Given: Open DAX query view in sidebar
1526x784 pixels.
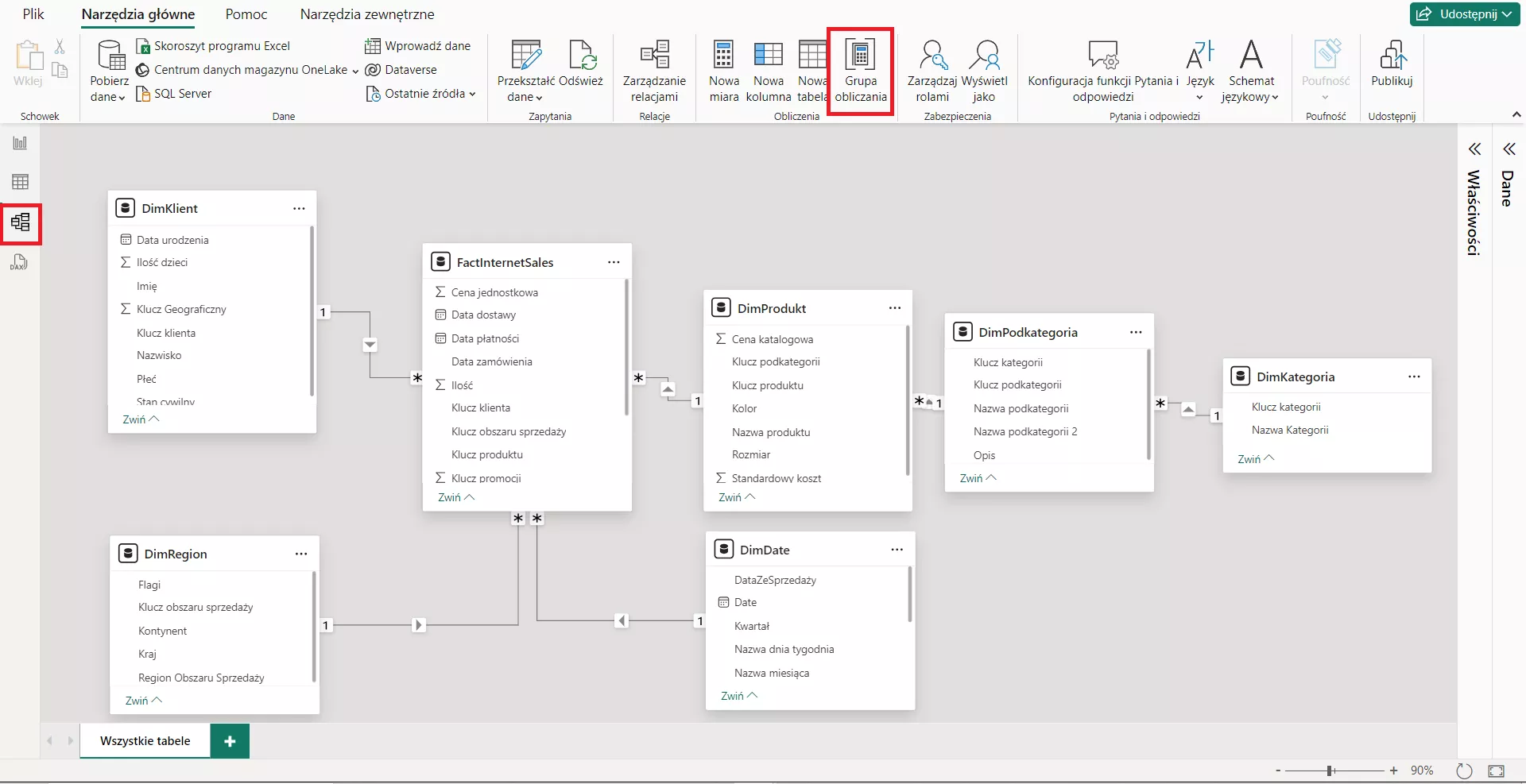Looking at the screenshot, I should pyautogui.click(x=20, y=262).
